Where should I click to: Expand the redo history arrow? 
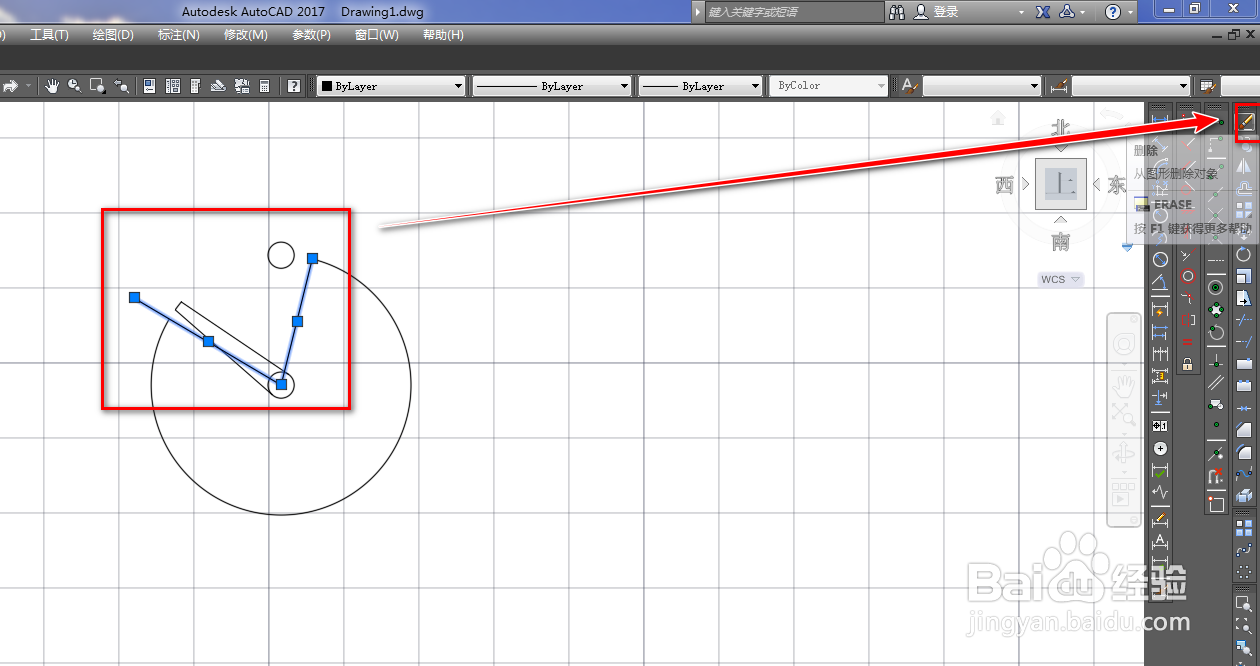[x=28, y=86]
